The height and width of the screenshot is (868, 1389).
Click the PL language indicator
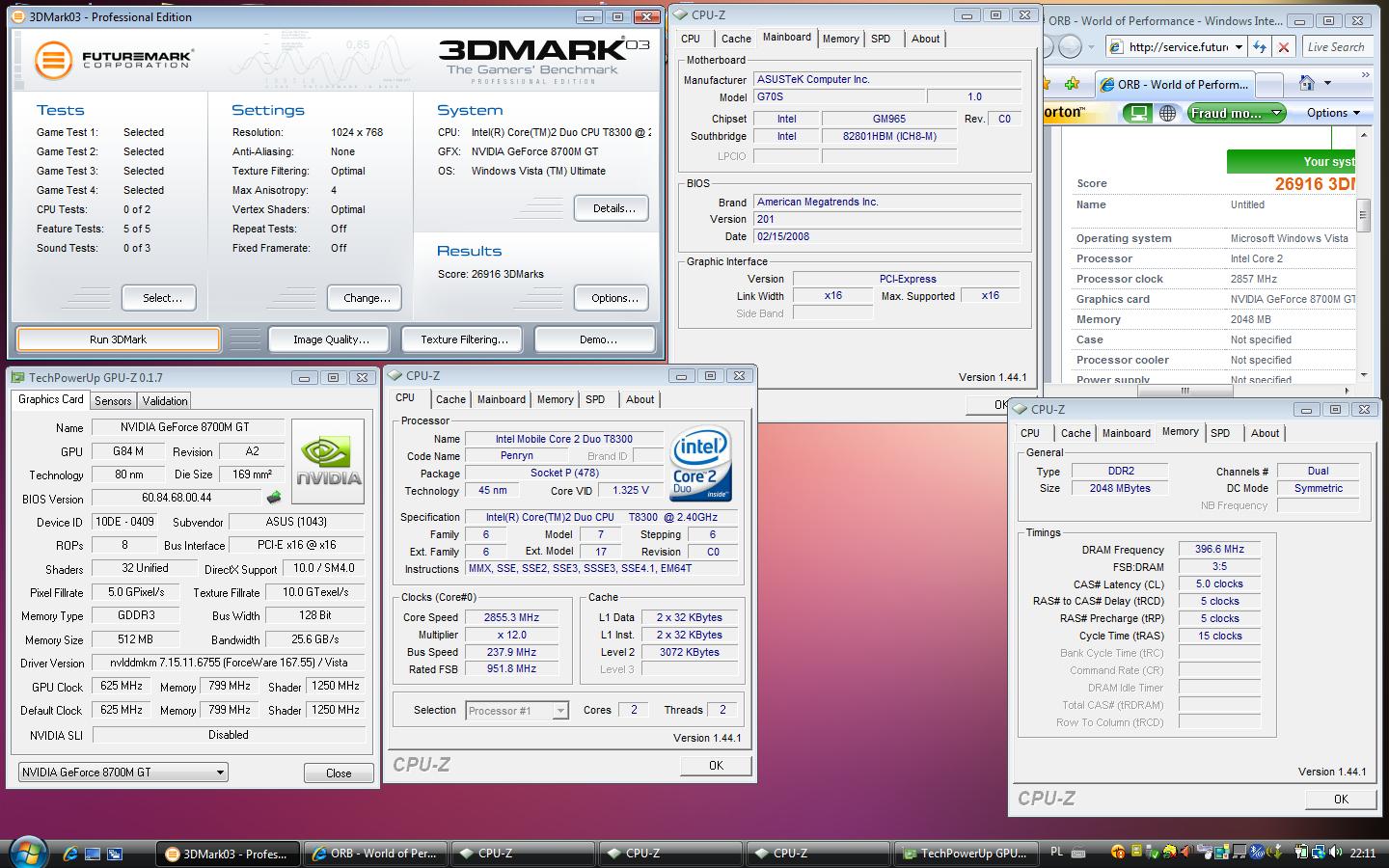point(1056,852)
